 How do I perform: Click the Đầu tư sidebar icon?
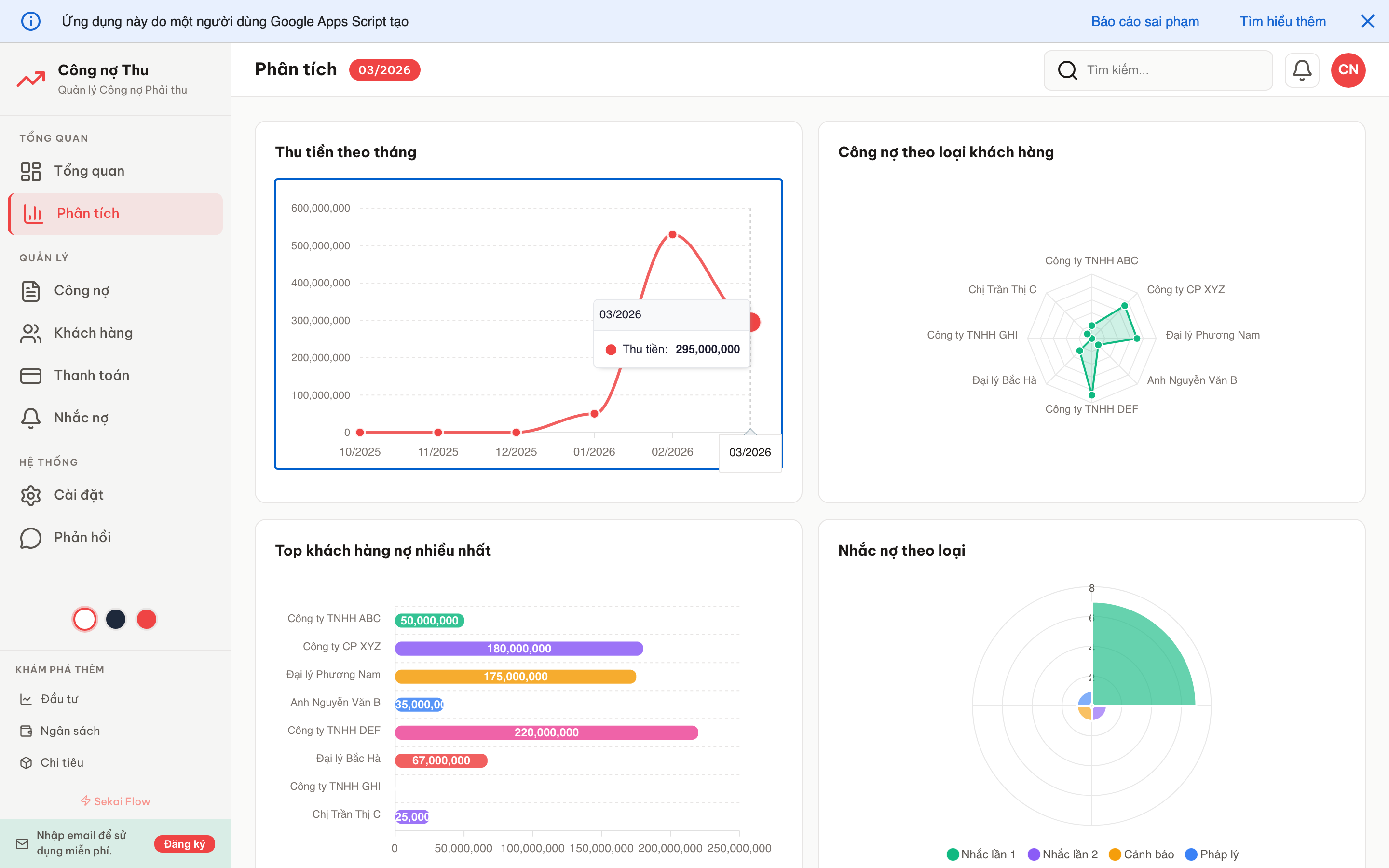(x=27, y=699)
